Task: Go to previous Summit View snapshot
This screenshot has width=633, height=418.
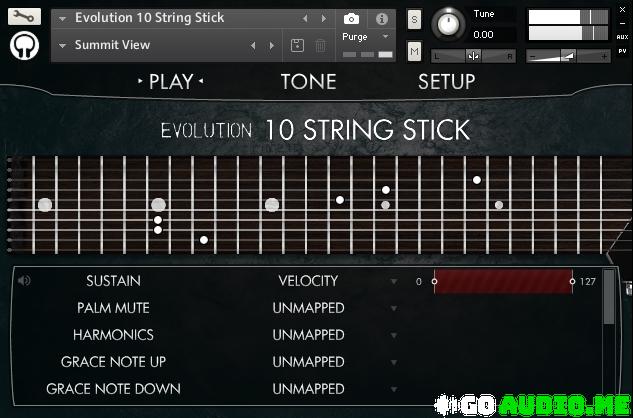Action: click(253, 46)
